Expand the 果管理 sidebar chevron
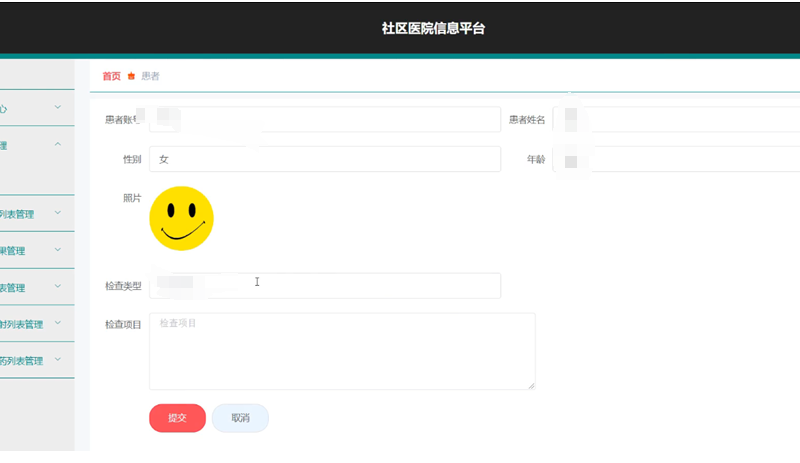 coord(57,250)
